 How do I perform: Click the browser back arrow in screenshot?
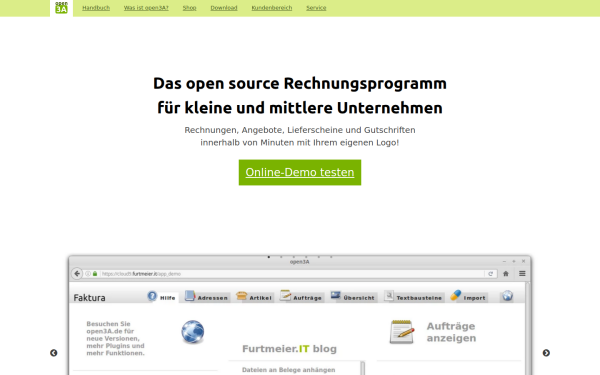click(77, 274)
